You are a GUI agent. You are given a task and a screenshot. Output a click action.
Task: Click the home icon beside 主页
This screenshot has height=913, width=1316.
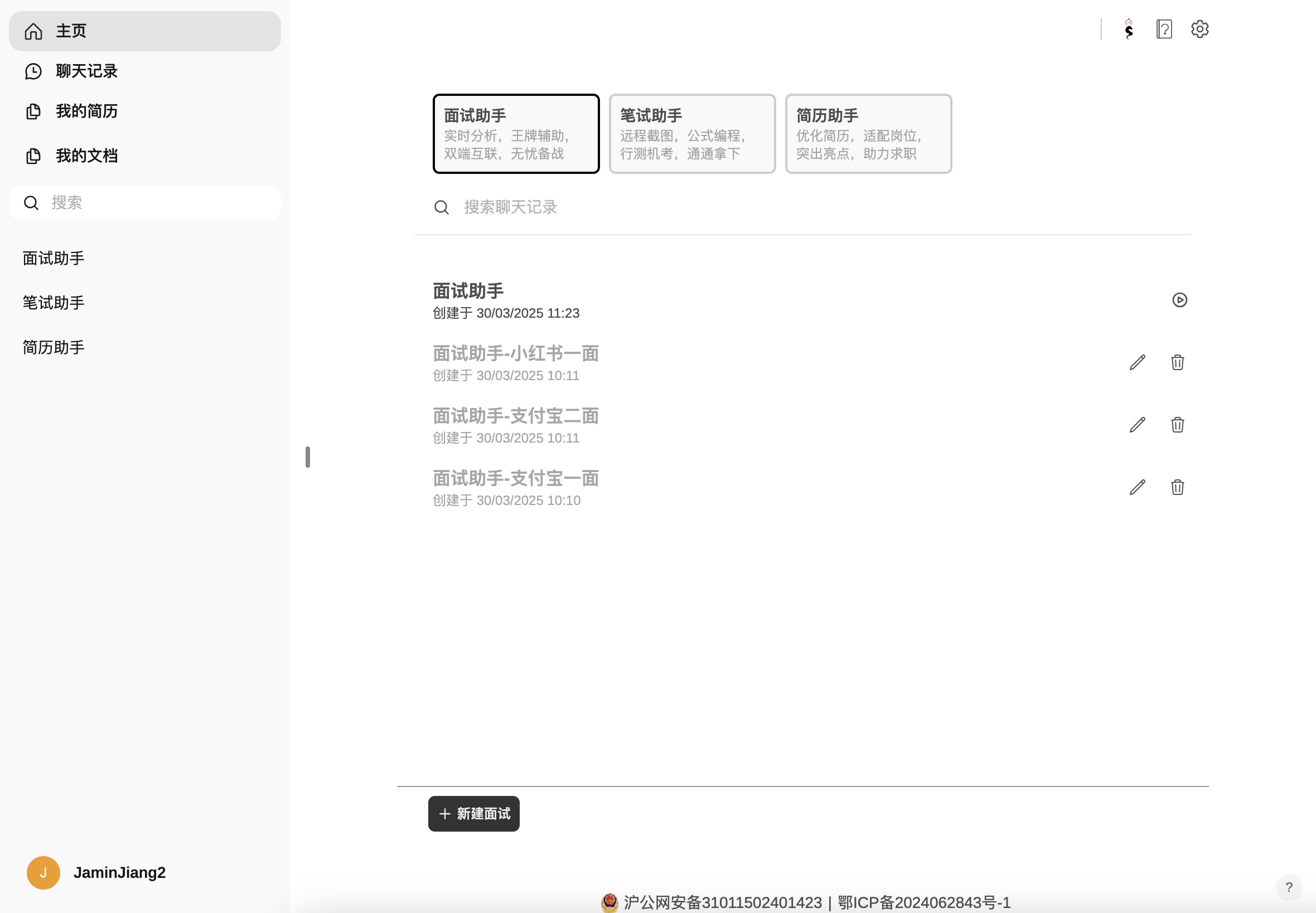click(33, 31)
